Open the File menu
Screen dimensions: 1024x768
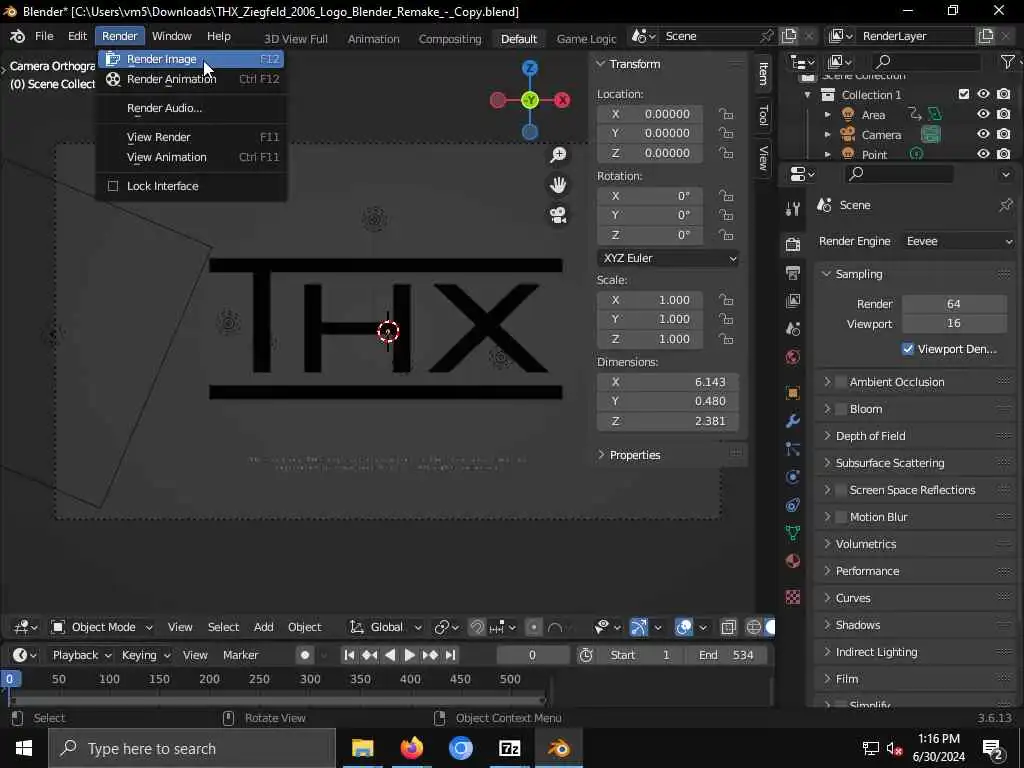pos(44,36)
